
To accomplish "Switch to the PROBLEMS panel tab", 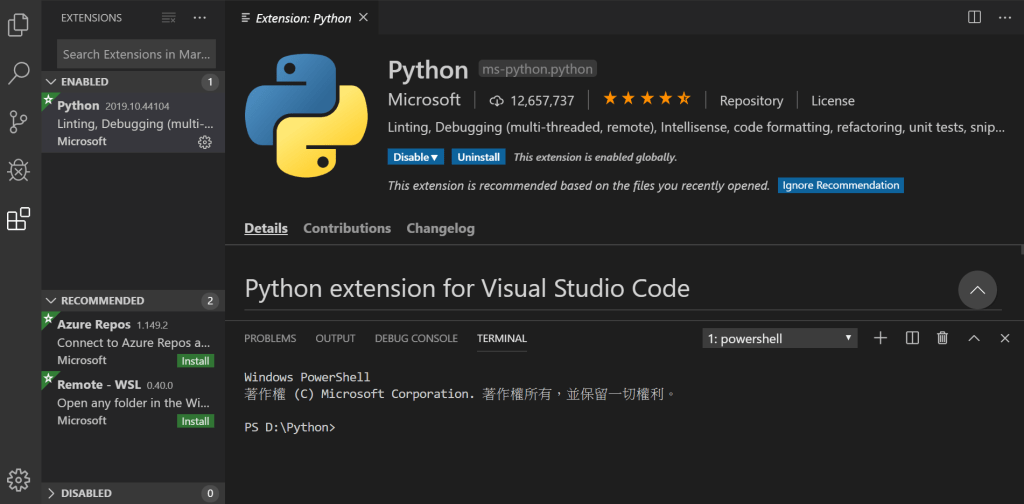I will 270,338.
